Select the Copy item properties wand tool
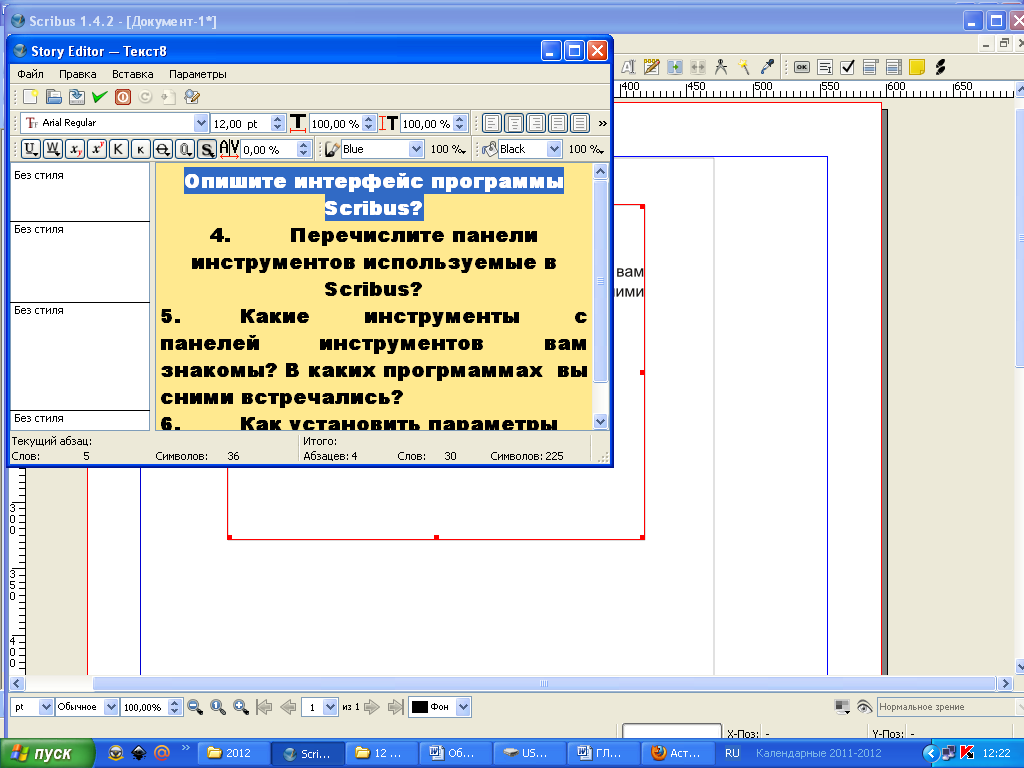The image size is (1024, 768). tap(744, 67)
